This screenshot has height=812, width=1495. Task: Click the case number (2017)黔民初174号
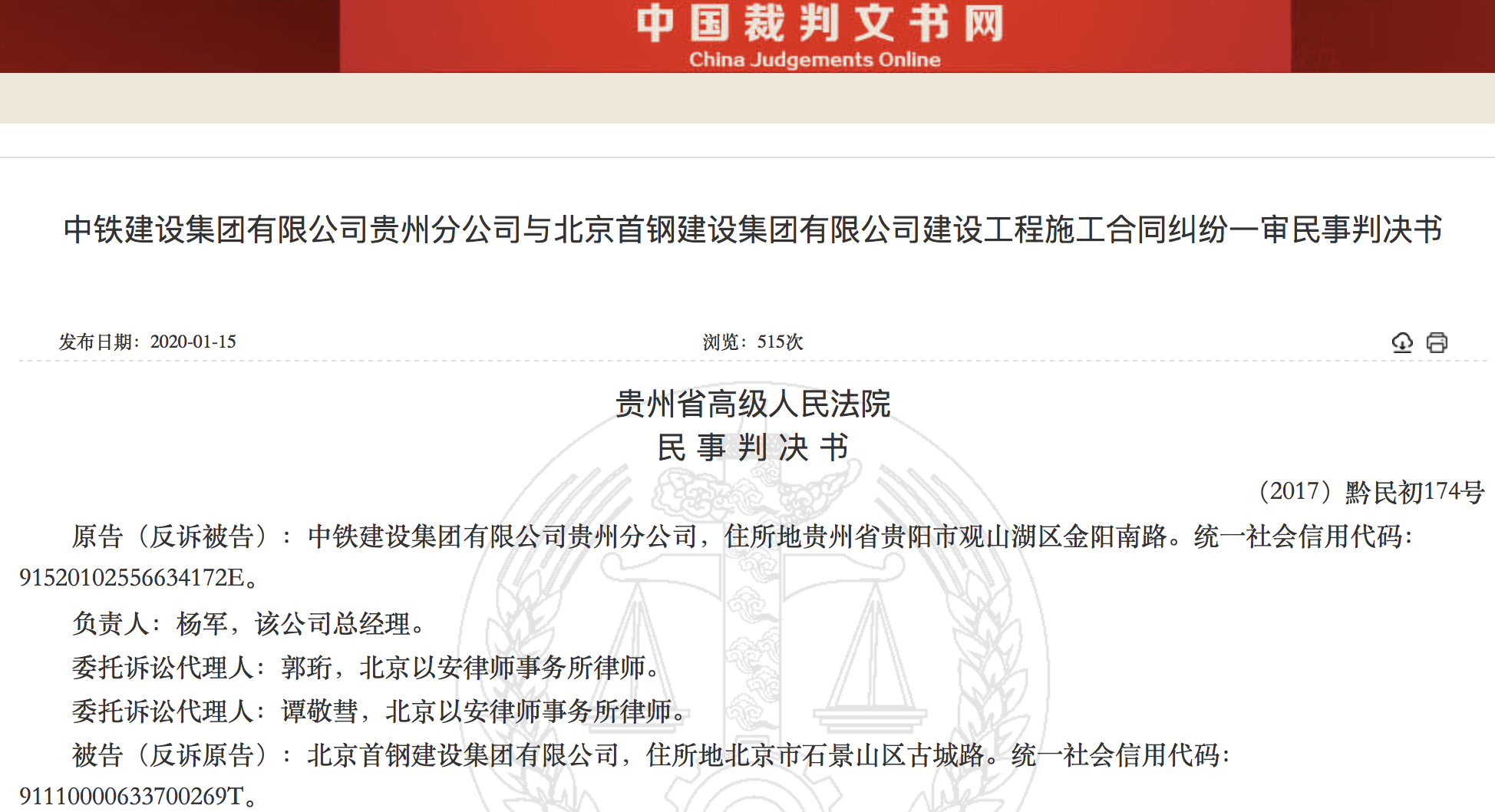[1371, 491]
